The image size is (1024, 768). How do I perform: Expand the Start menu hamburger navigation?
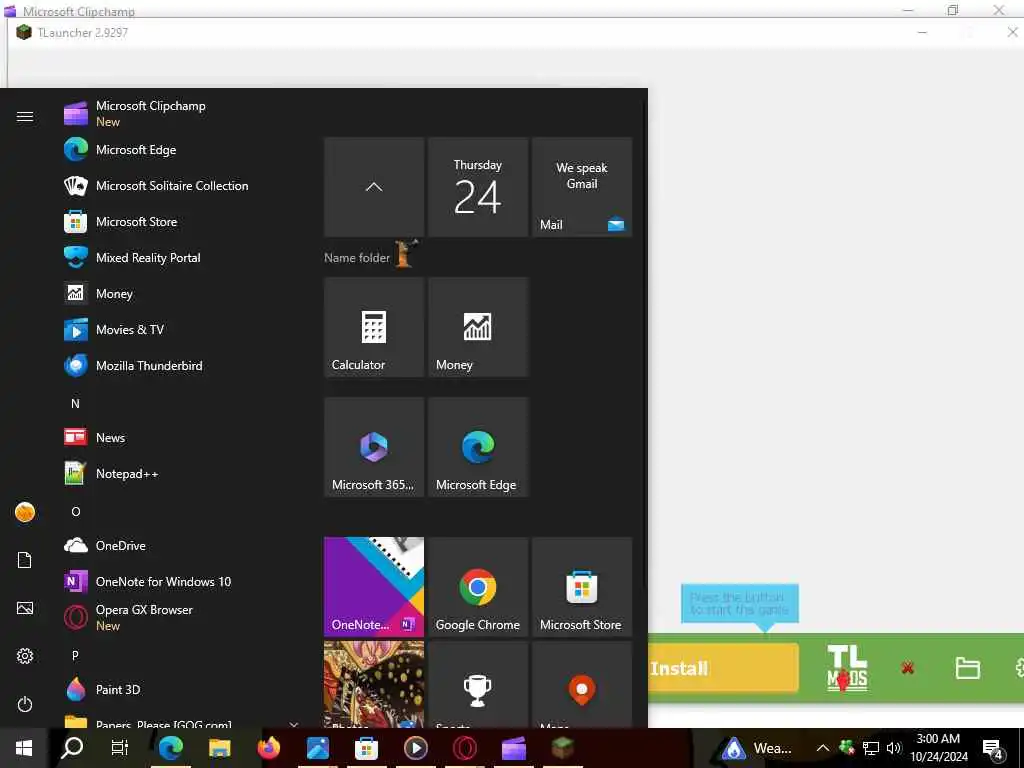pos(25,116)
